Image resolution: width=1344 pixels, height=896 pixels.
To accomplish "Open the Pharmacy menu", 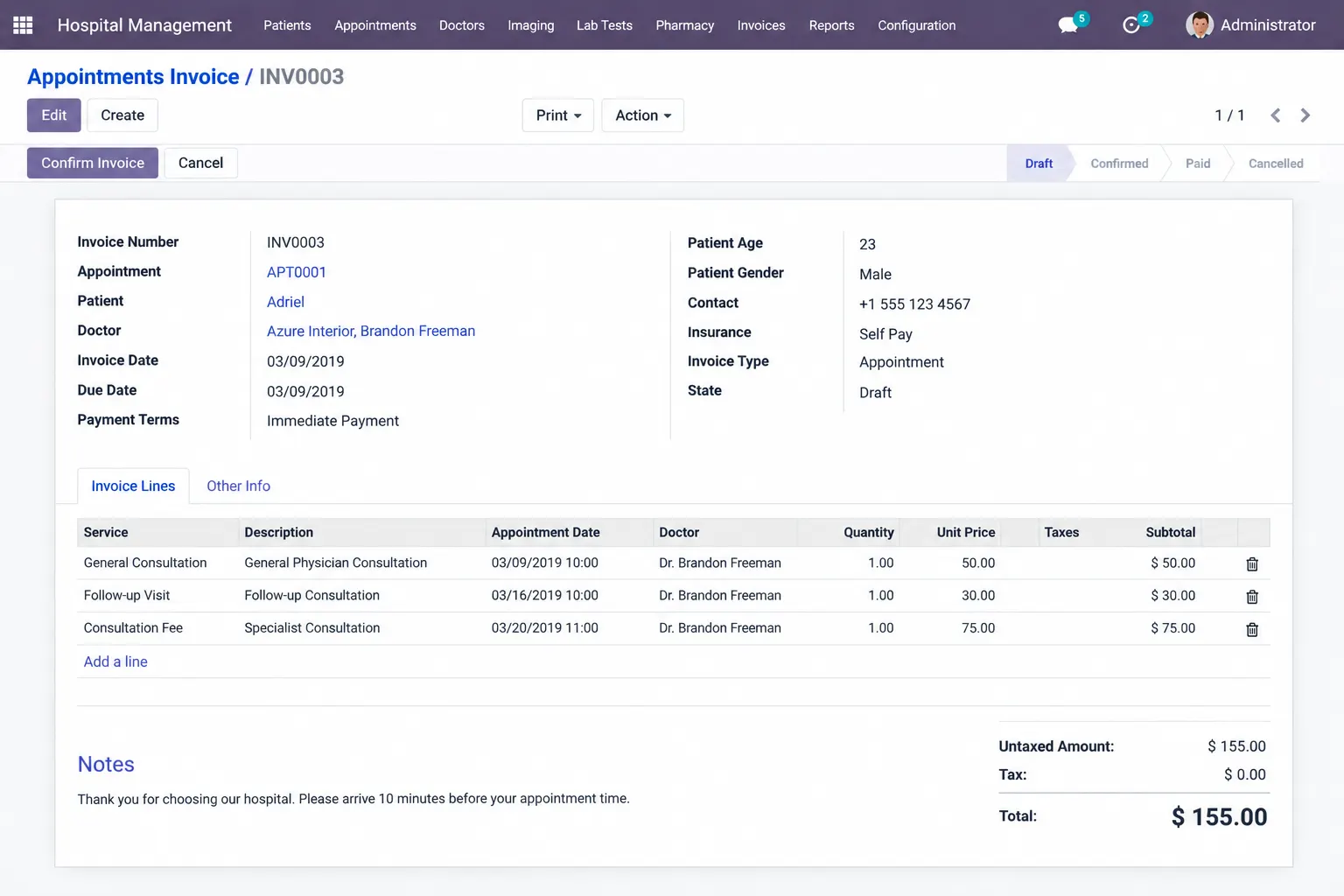I will point(685,25).
